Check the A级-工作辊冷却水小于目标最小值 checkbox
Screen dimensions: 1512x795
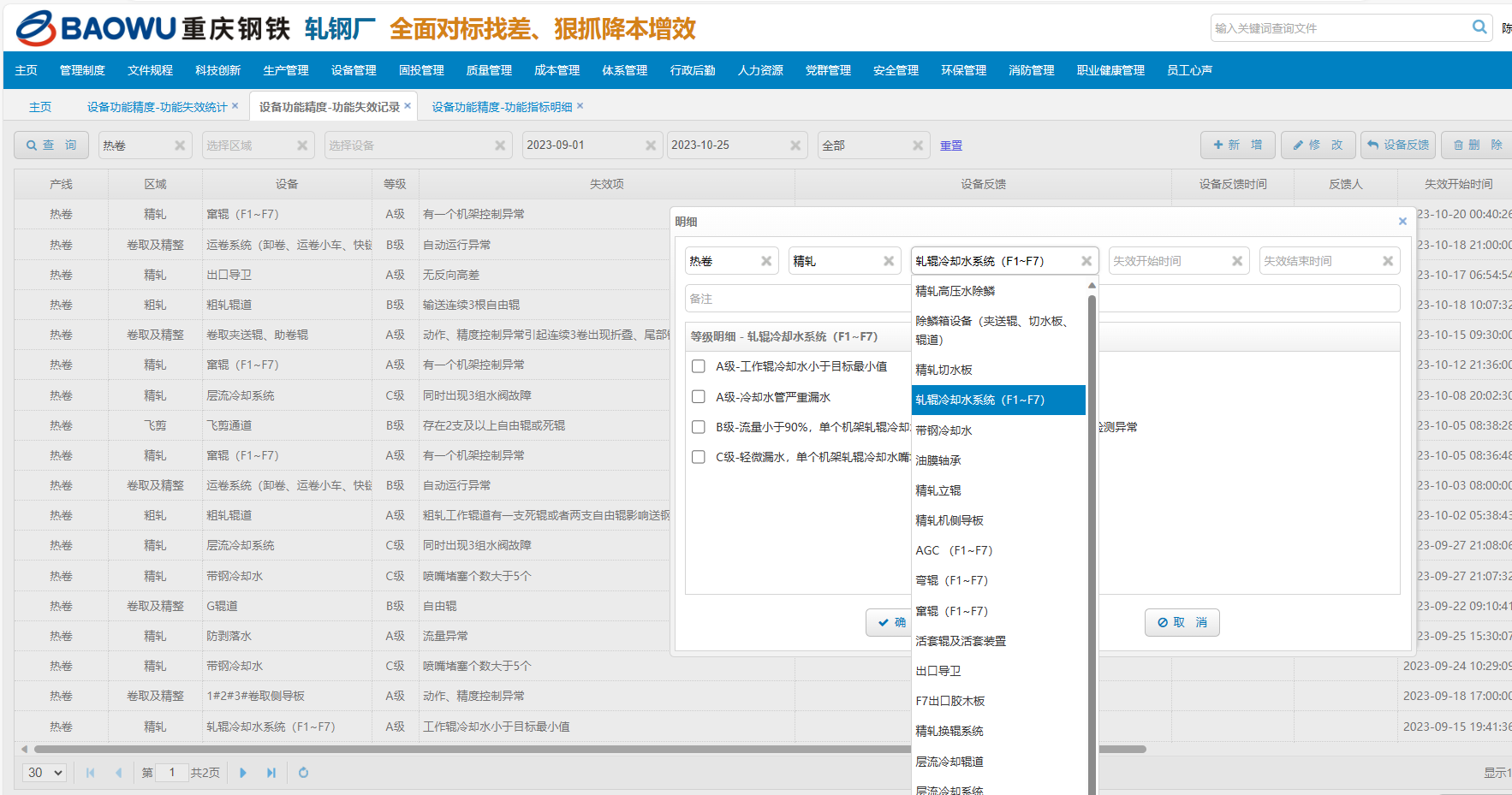[x=699, y=366]
